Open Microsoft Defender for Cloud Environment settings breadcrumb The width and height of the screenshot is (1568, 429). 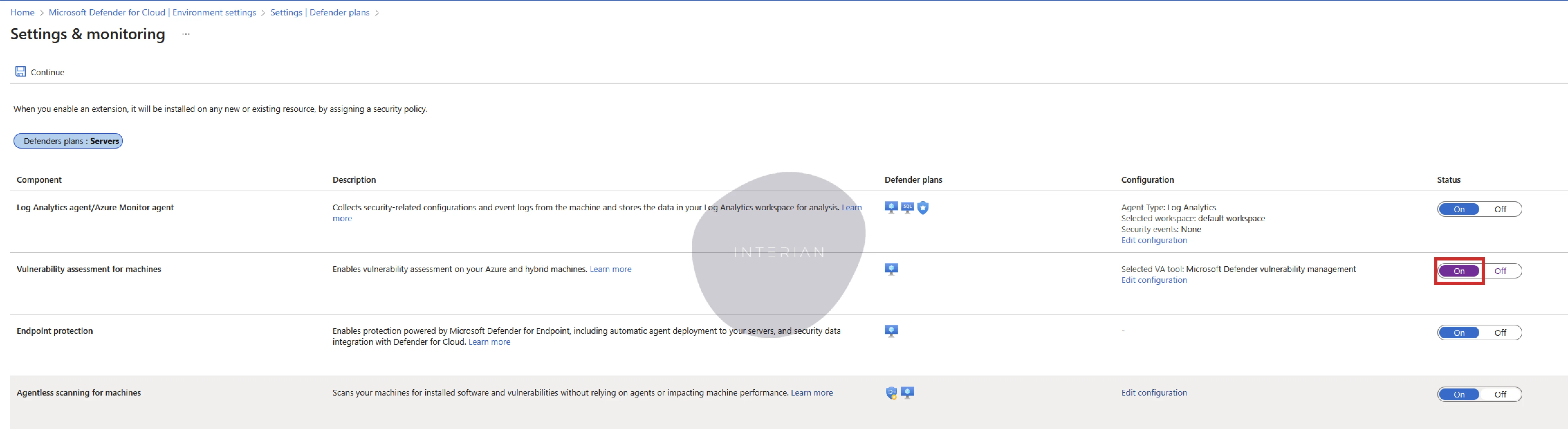pos(152,12)
